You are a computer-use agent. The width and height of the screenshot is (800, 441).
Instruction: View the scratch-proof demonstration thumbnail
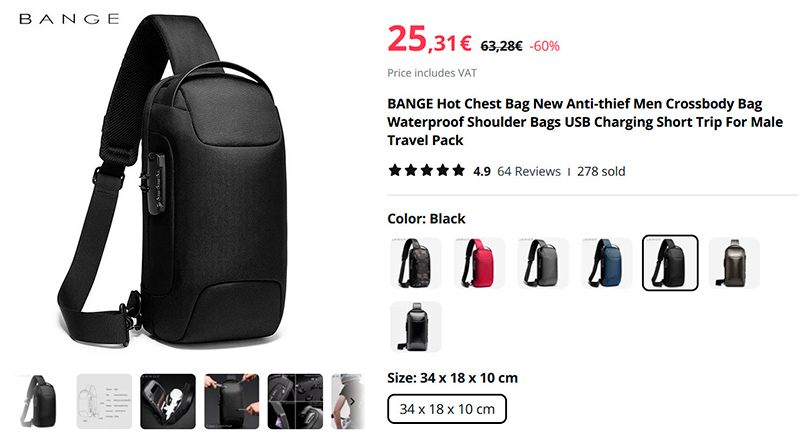click(232, 401)
